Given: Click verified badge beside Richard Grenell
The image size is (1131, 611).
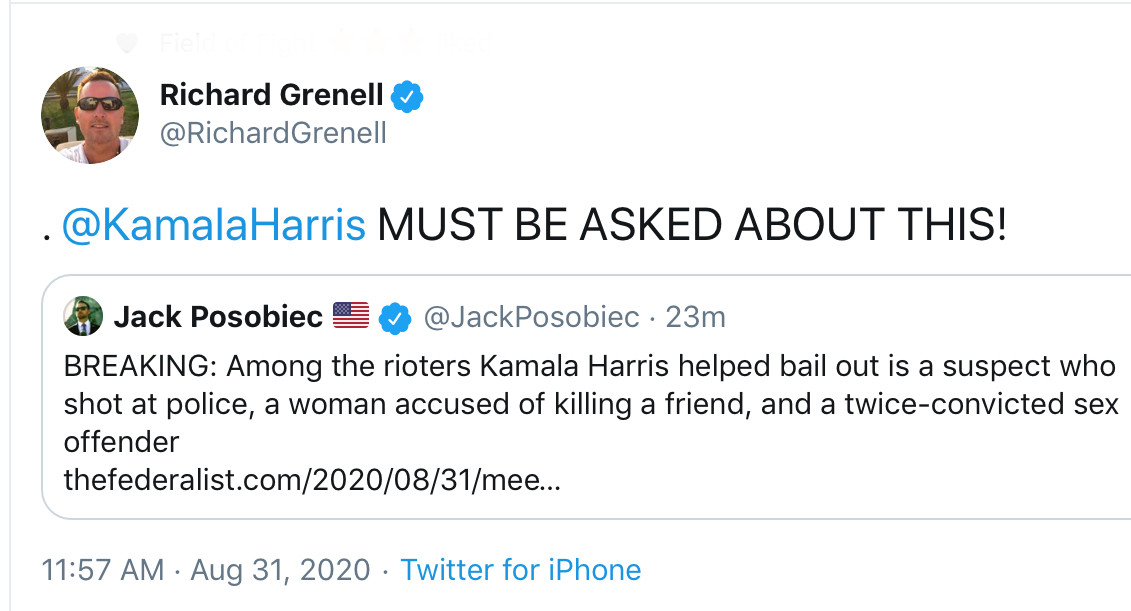Looking at the screenshot, I should (408, 96).
